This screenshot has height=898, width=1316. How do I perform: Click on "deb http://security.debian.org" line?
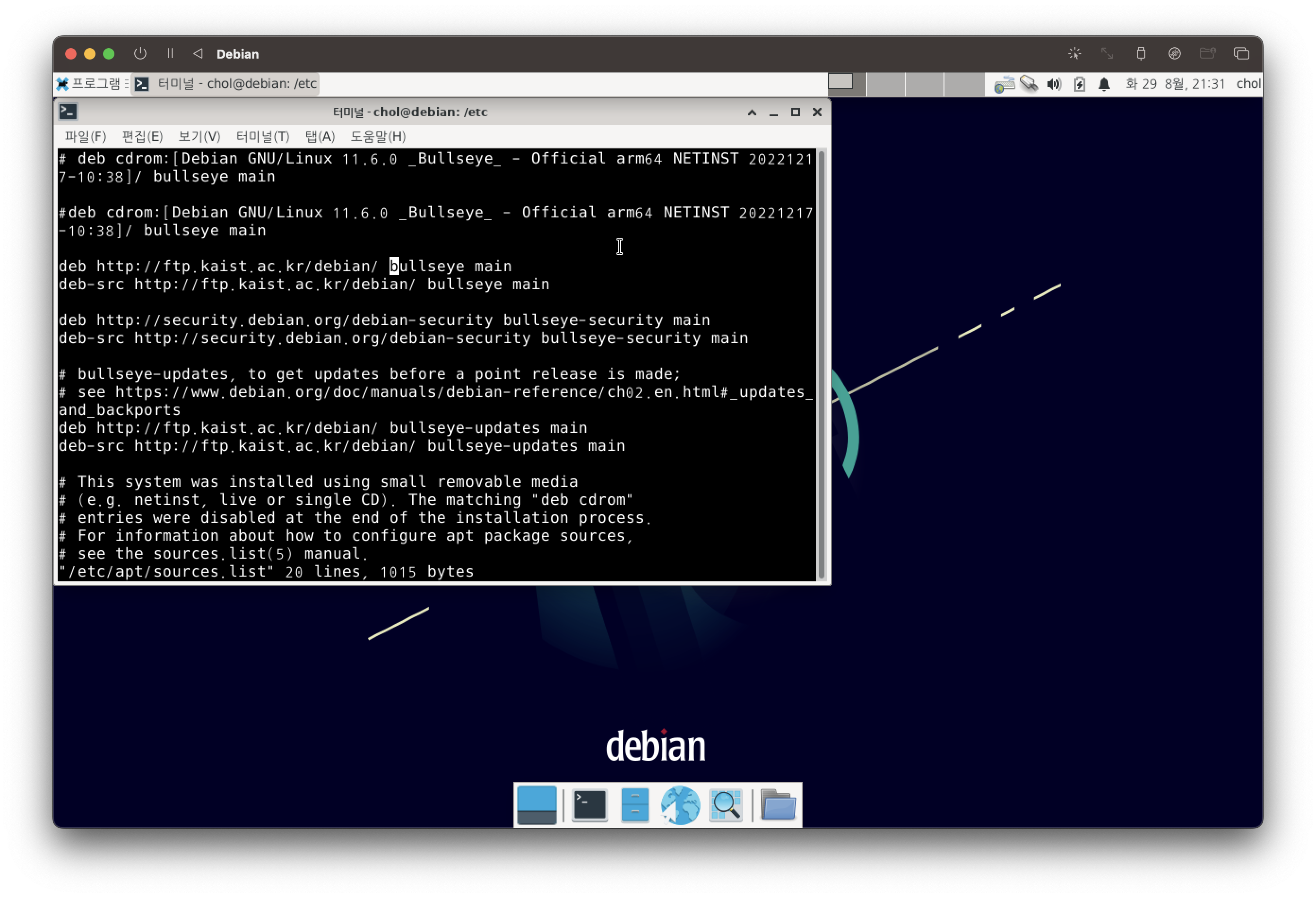(384, 320)
